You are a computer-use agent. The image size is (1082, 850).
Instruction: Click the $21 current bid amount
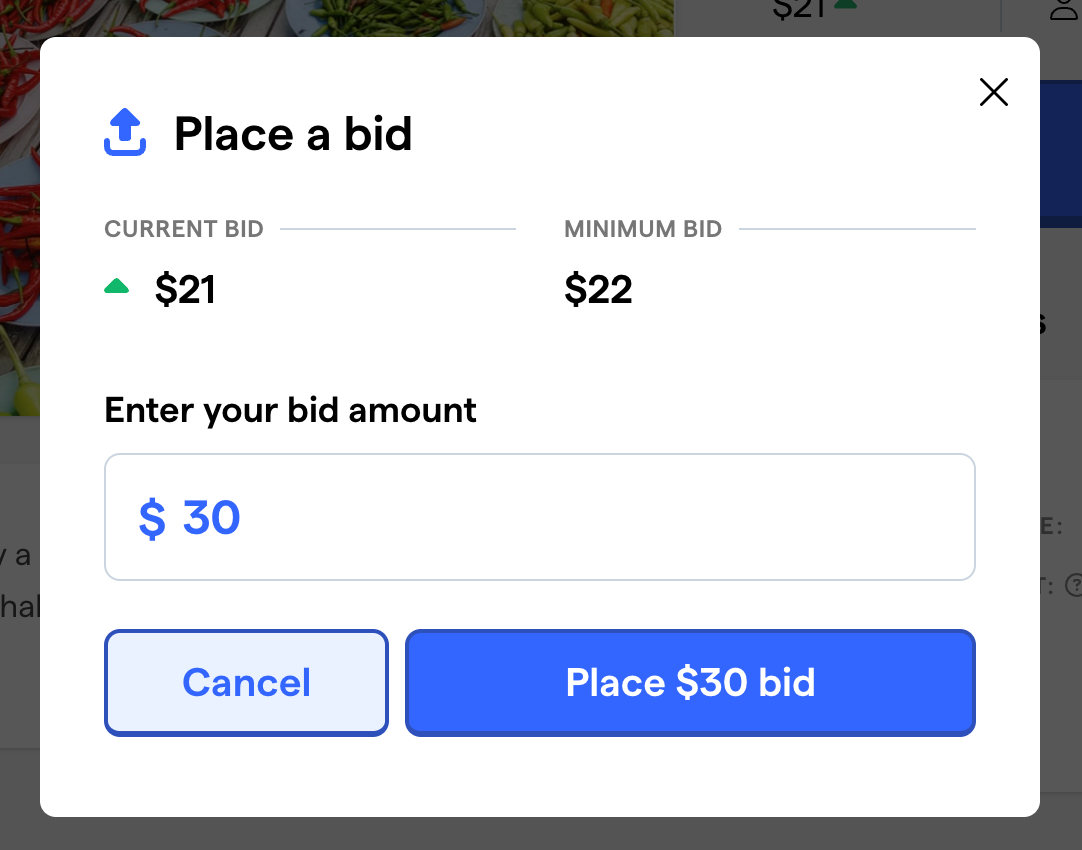click(x=185, y=289)
